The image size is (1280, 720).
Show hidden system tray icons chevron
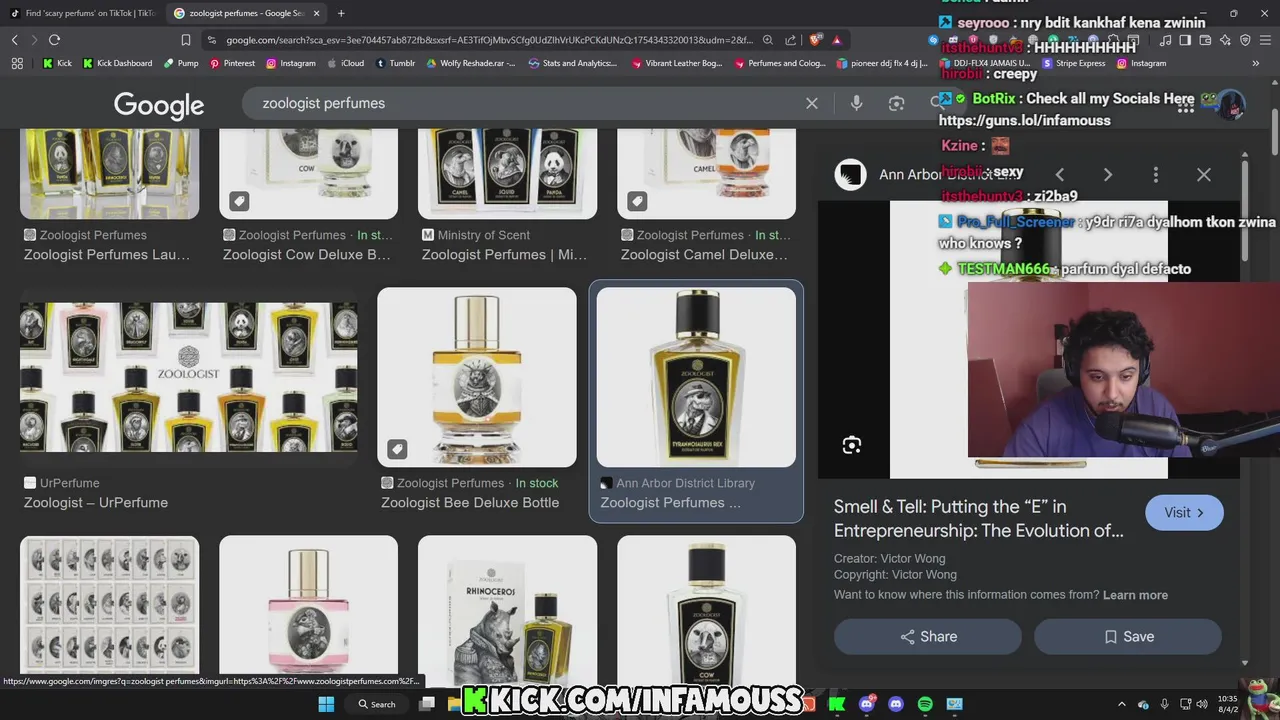coord(1121,704)
